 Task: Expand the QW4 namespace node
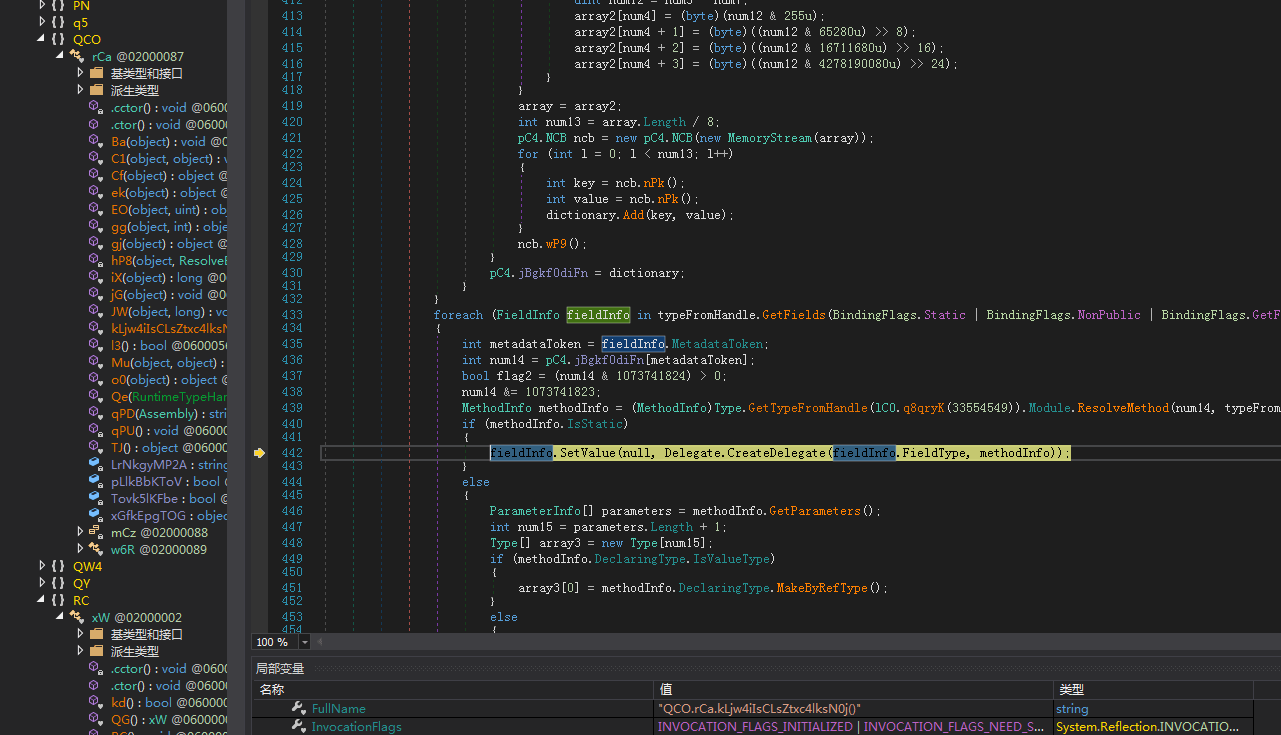click(42, 567)
